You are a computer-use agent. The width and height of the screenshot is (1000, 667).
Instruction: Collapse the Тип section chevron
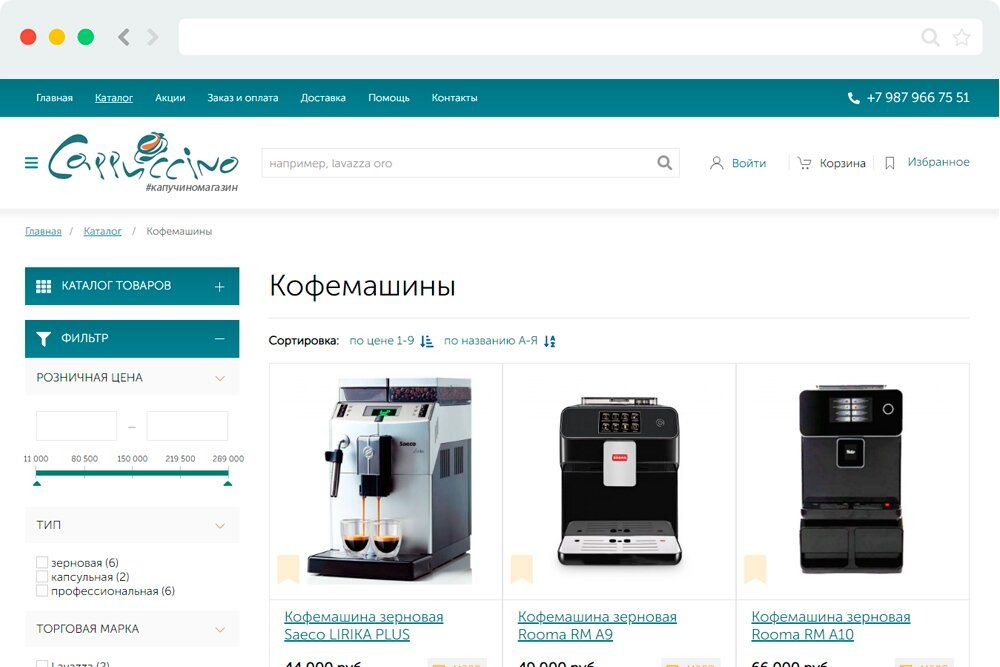pos(220,525)
